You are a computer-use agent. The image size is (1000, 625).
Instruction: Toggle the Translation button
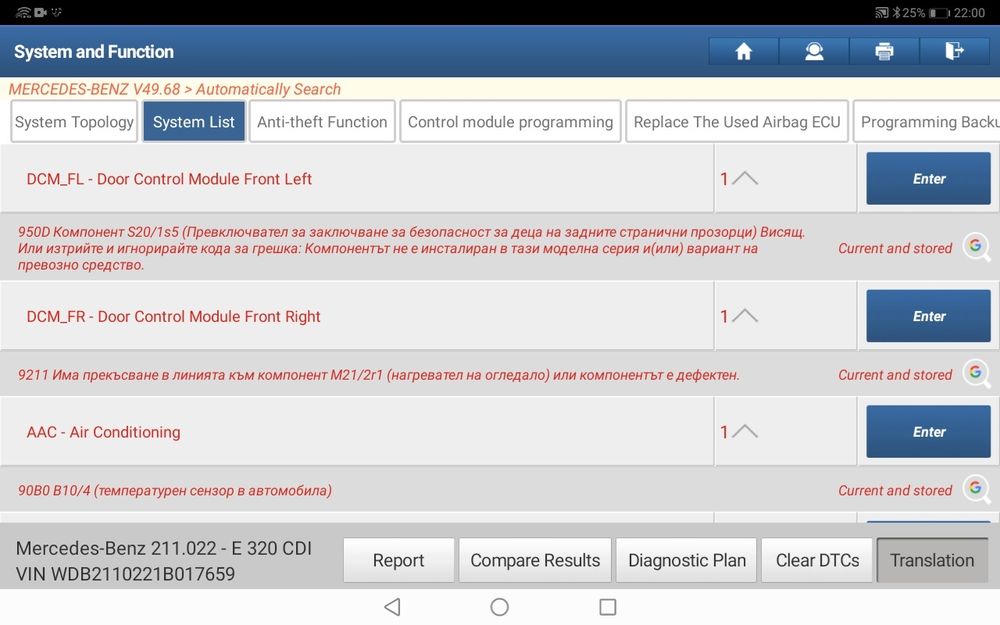pyautogui.click(x=931, y=560)
